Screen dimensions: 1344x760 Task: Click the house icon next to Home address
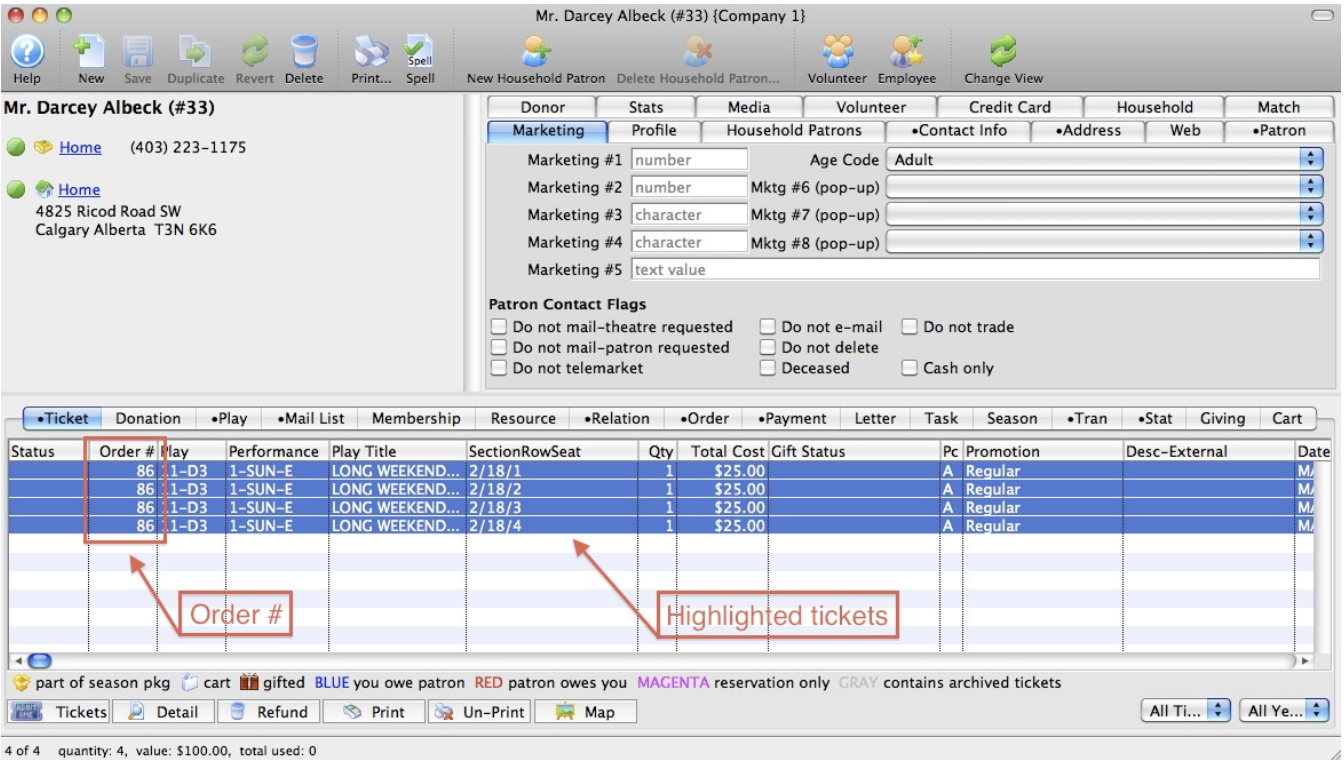point(43,189)
